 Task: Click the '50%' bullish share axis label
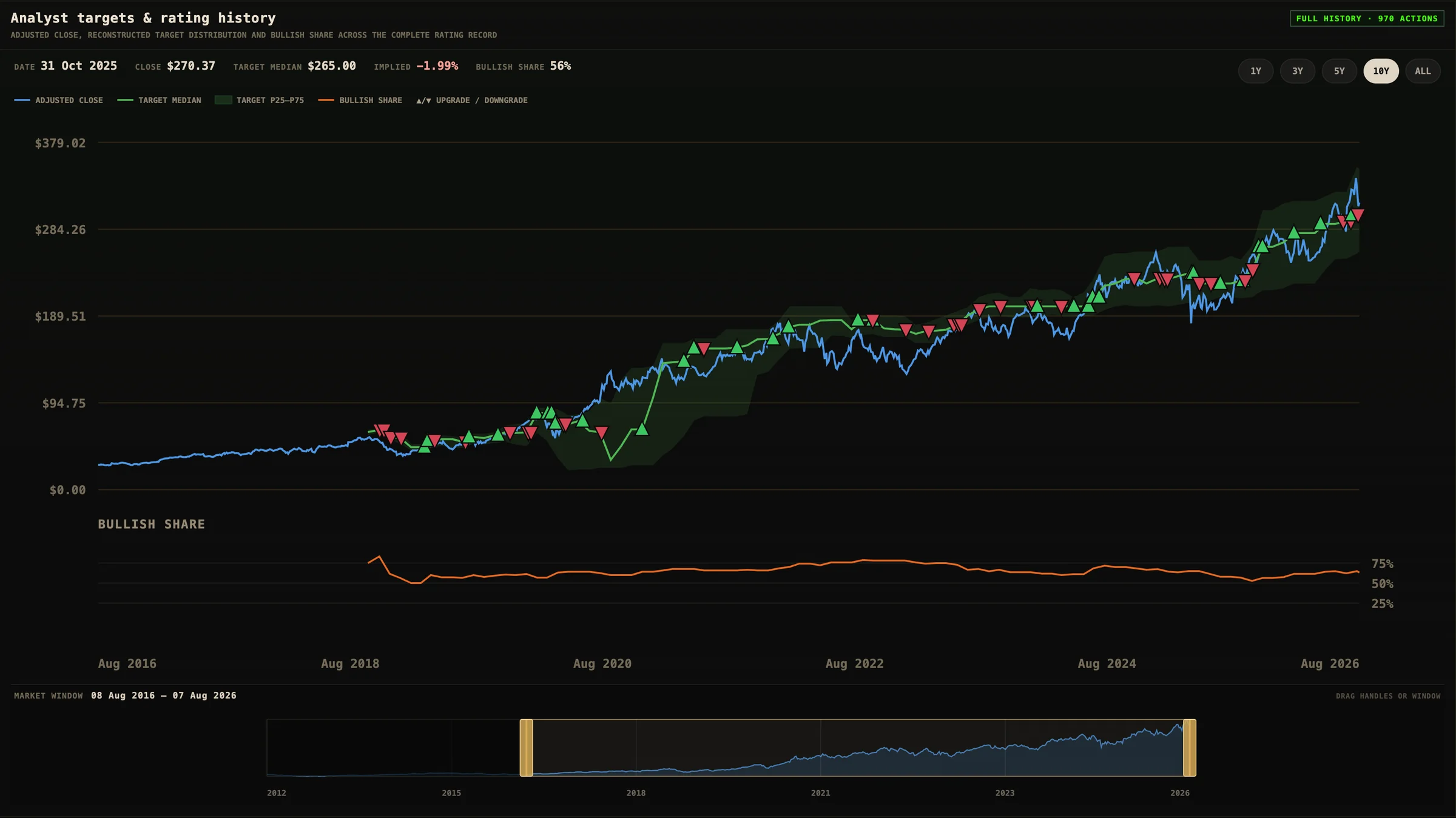pos(1383,584)
